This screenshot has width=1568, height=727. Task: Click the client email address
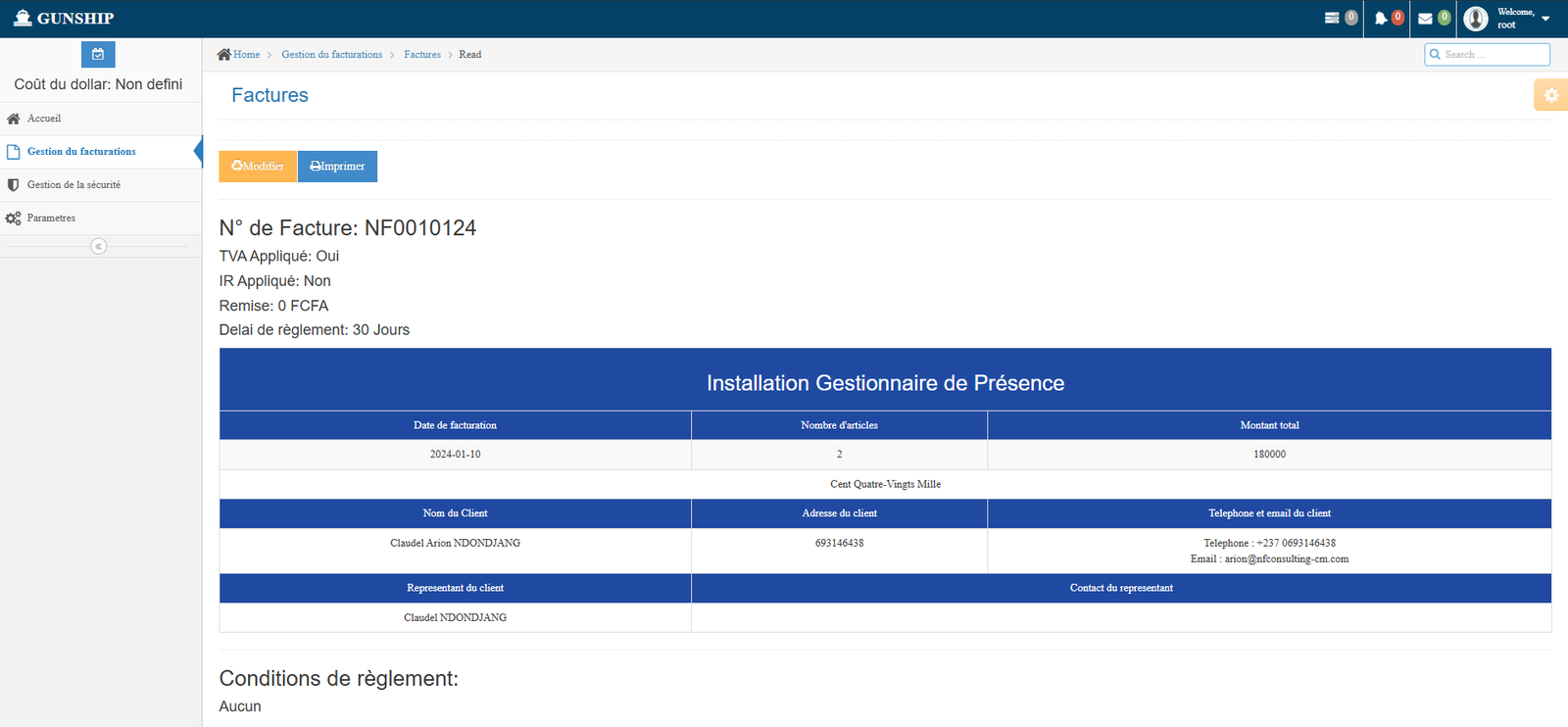tap(1286, 559)
